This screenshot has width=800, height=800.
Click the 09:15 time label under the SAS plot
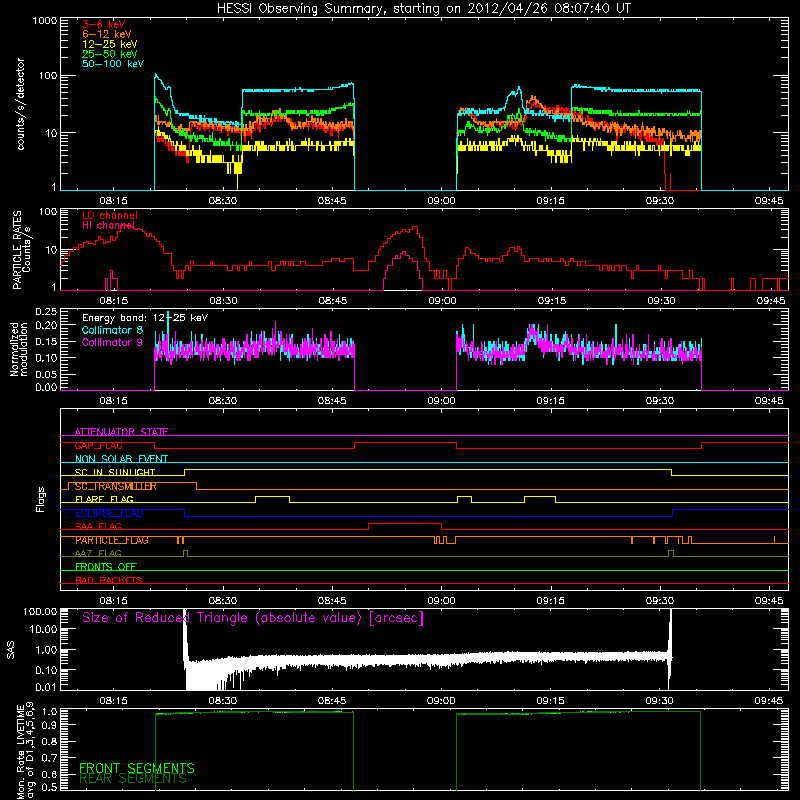551,701
